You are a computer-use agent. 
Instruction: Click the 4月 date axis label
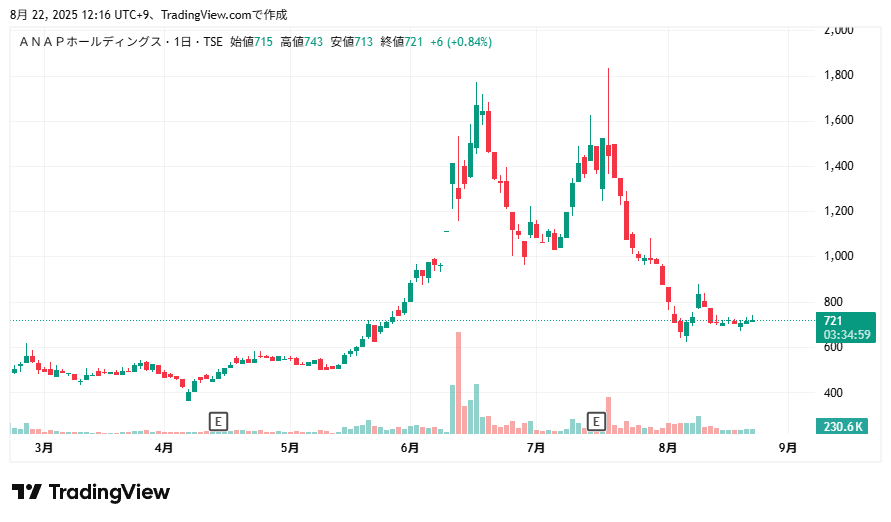164,448
